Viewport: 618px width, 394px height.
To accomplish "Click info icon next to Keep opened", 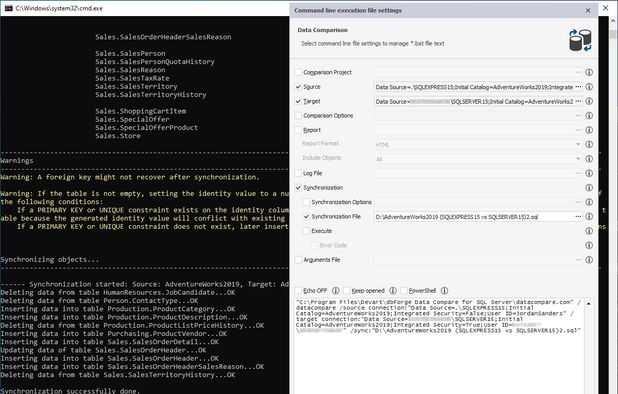I will pyautogui.click(x=393, y=291).
